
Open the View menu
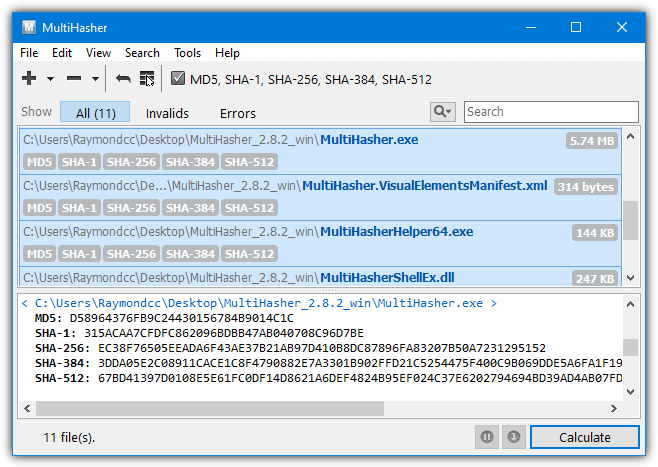pos(98,53)
